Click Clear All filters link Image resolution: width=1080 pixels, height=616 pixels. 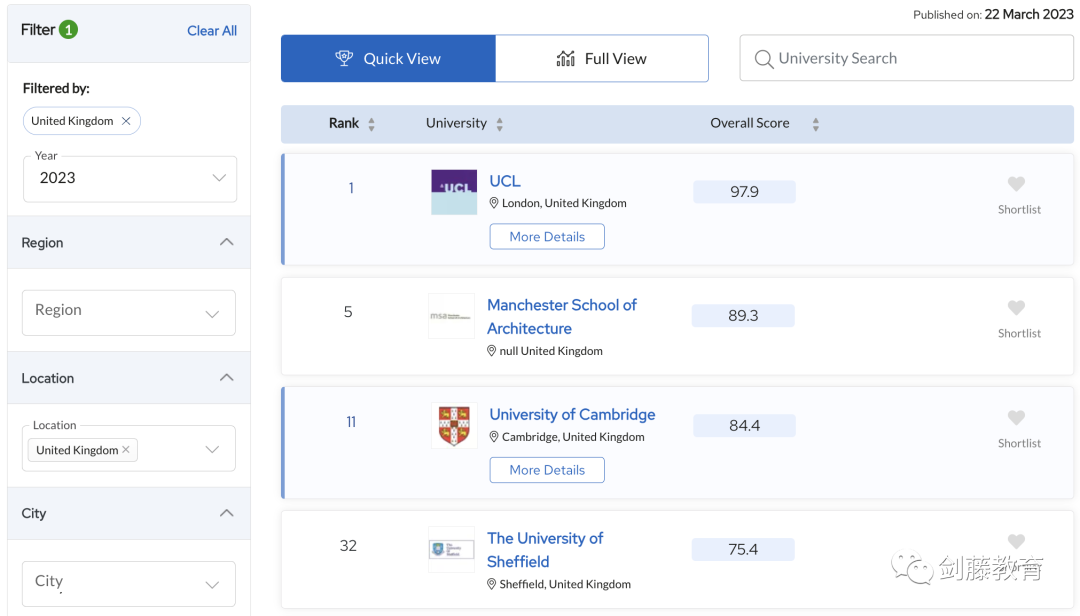pos(212,31)
